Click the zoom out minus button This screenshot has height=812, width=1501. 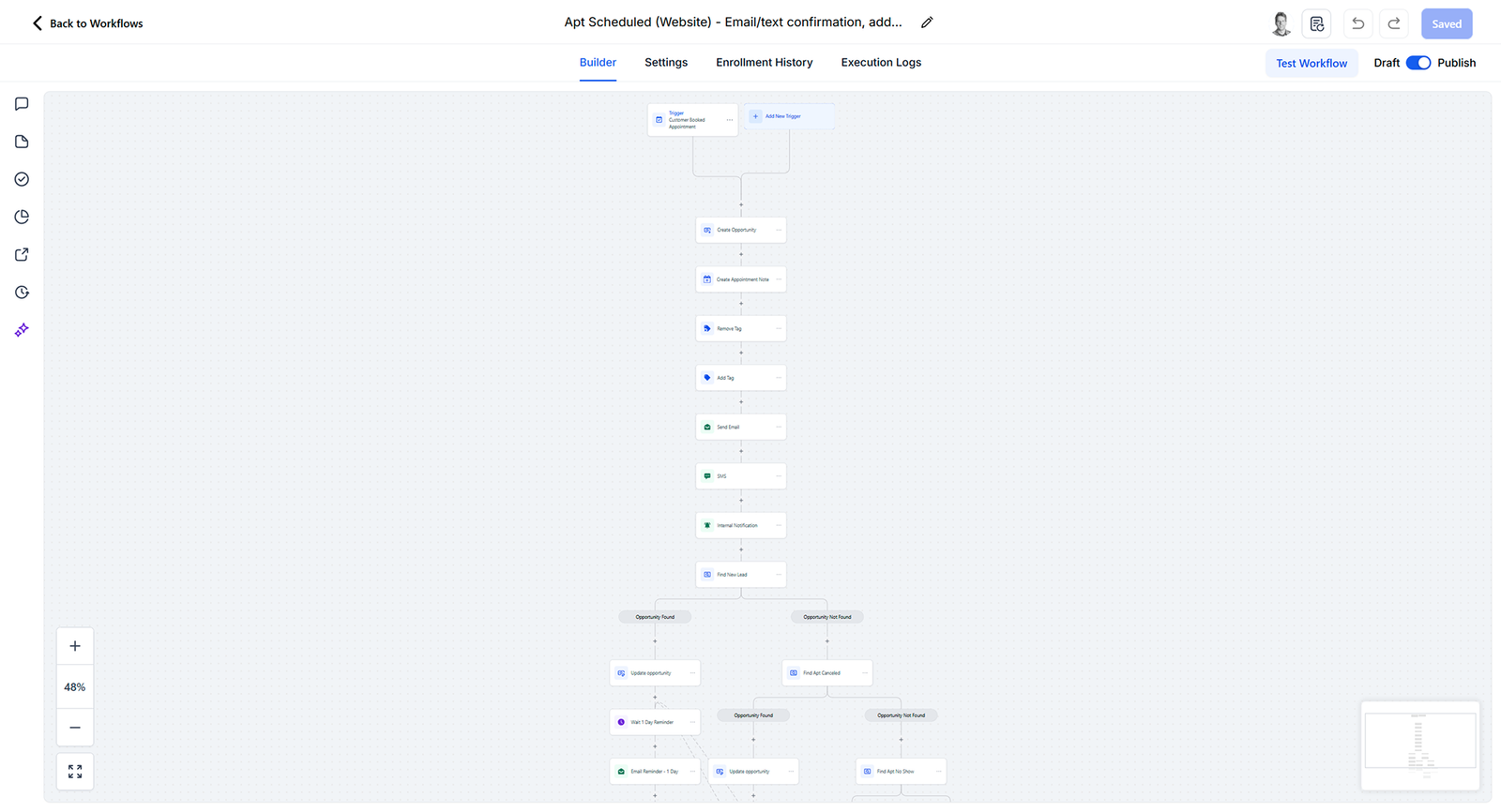pos(75,728)
